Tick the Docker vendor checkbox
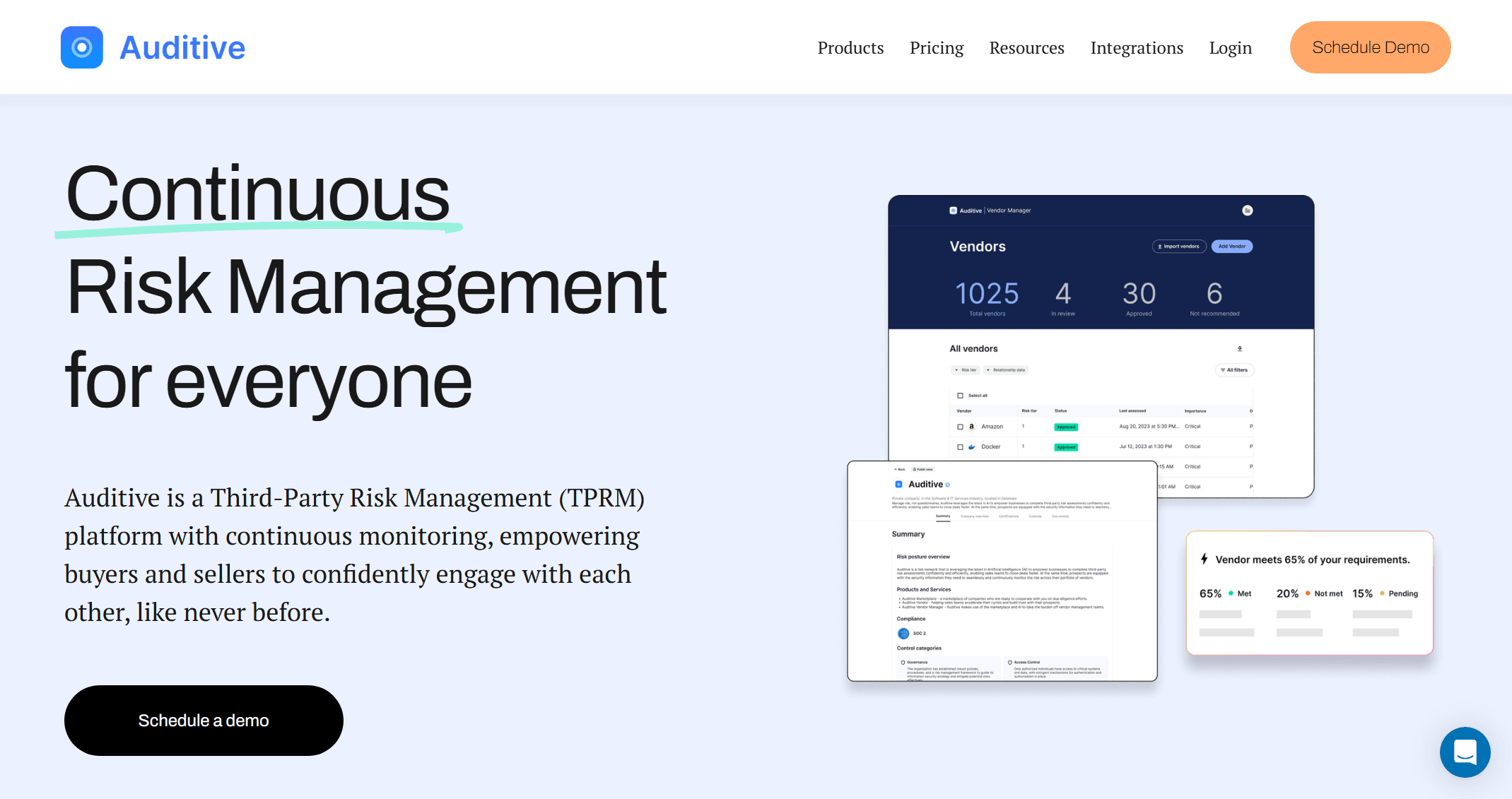The width and height of the screenshot is (1512, 799). 960,446
